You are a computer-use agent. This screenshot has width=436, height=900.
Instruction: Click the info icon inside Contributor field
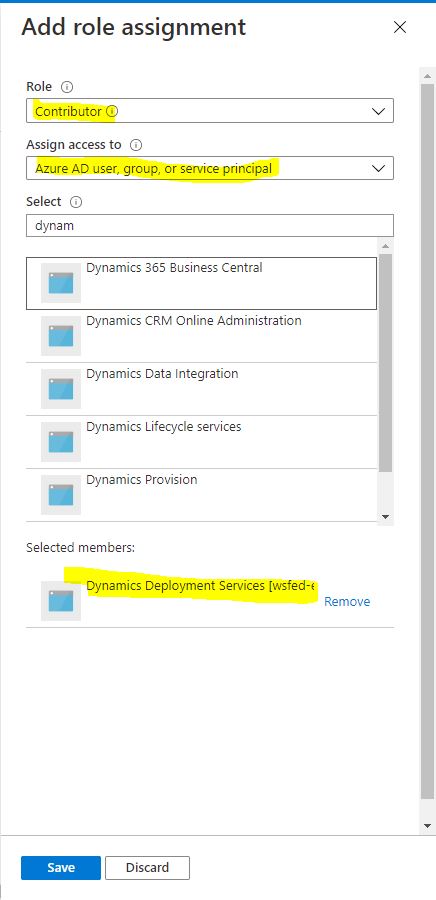click(112, 111)
